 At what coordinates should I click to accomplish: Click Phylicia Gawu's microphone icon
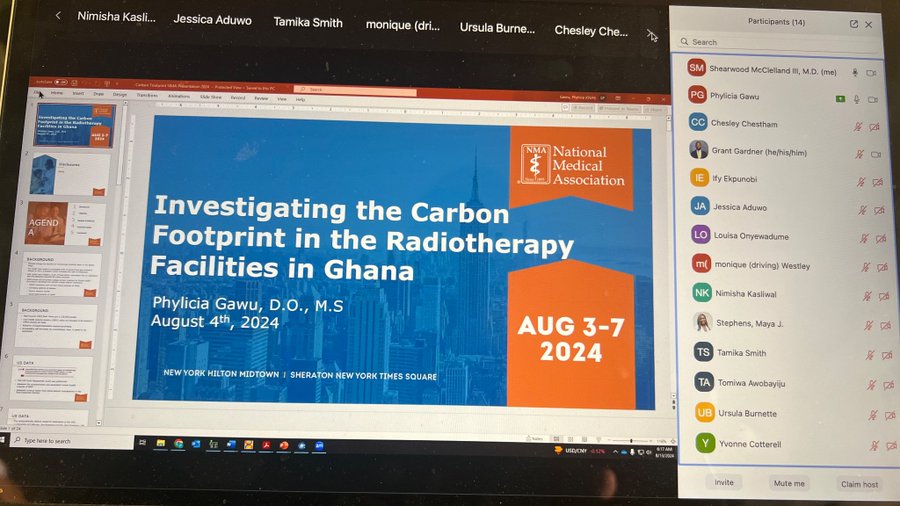point(856,99)
